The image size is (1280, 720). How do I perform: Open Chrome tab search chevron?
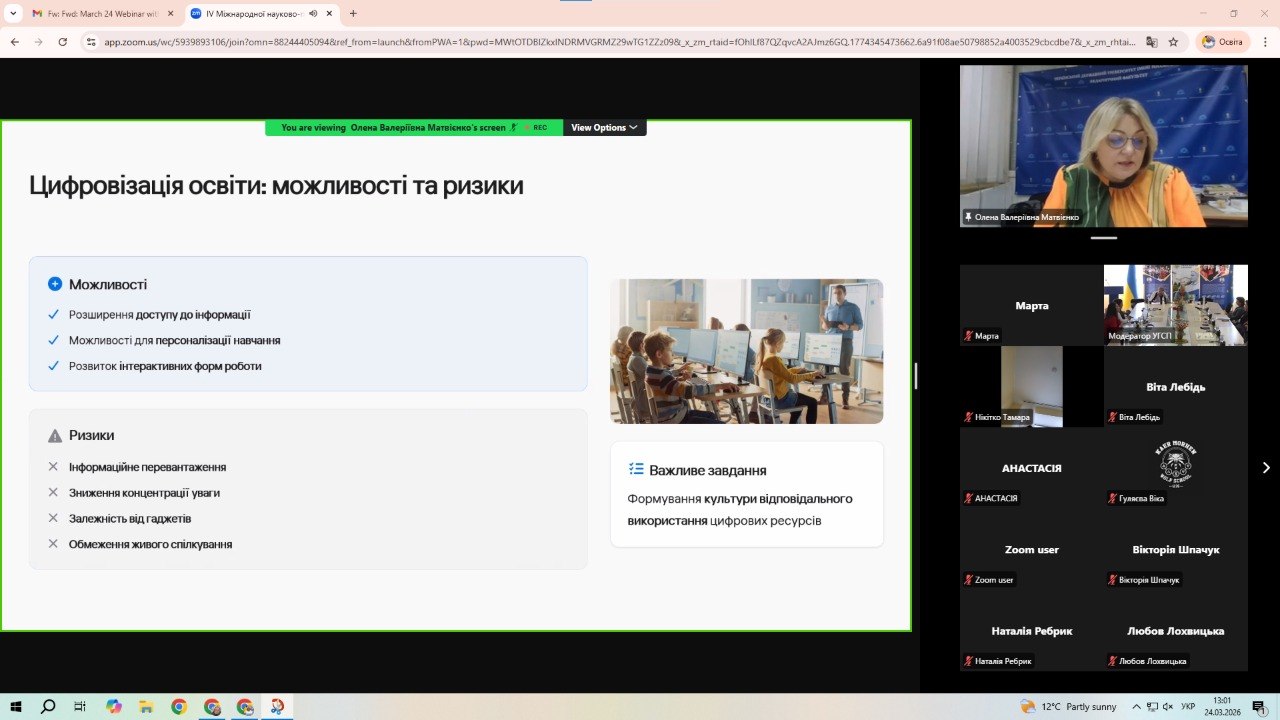(x=13, y=14)
